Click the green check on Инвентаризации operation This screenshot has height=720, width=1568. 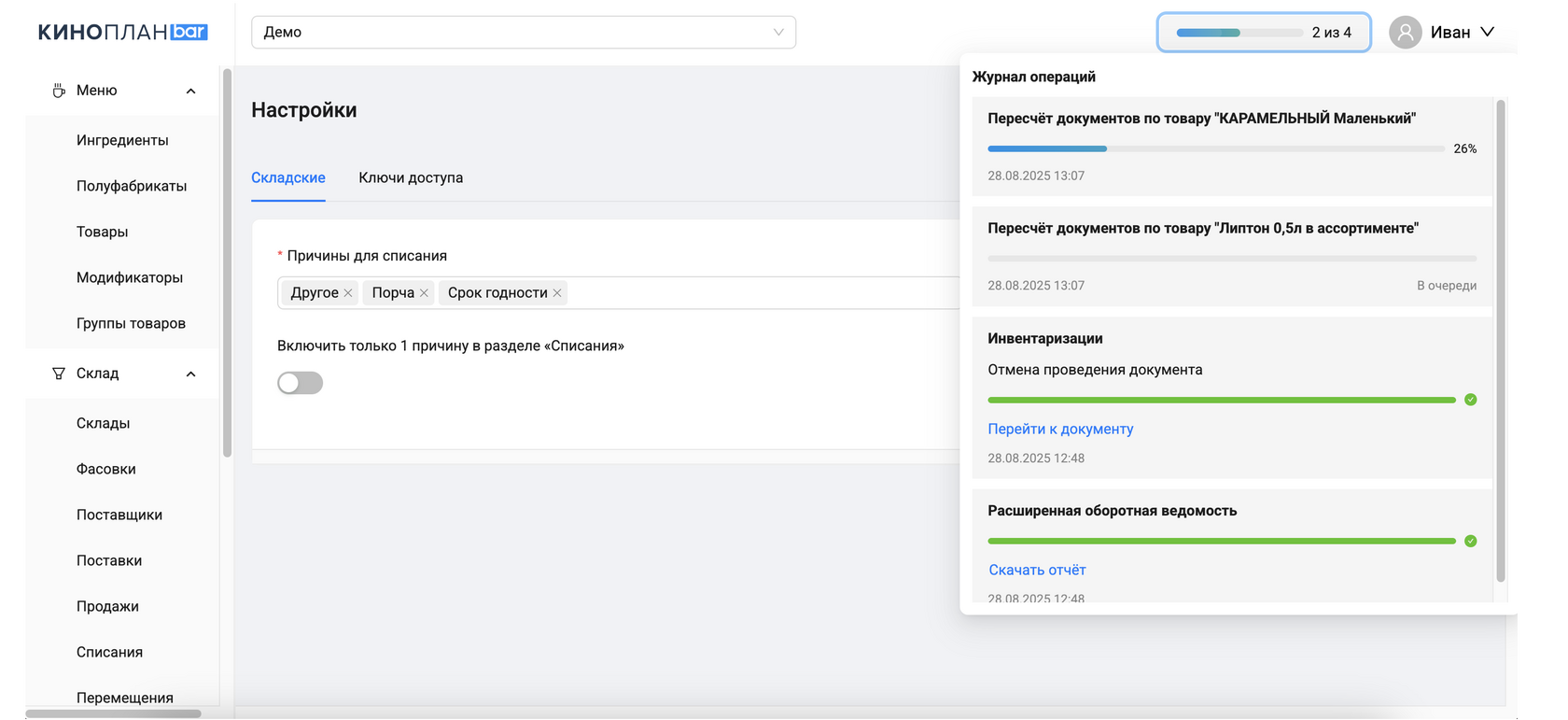coord(1470,400)
